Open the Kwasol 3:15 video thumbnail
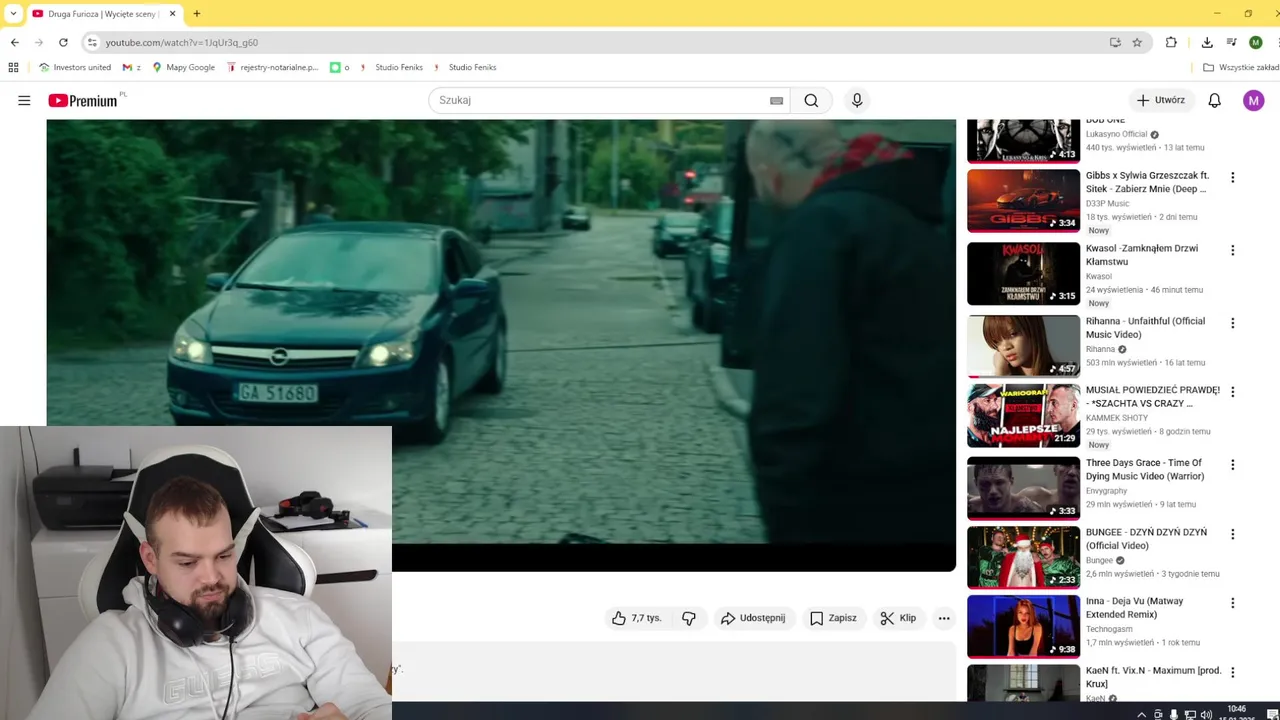Screen dimensions: 1280x720 pos(1023,273)
